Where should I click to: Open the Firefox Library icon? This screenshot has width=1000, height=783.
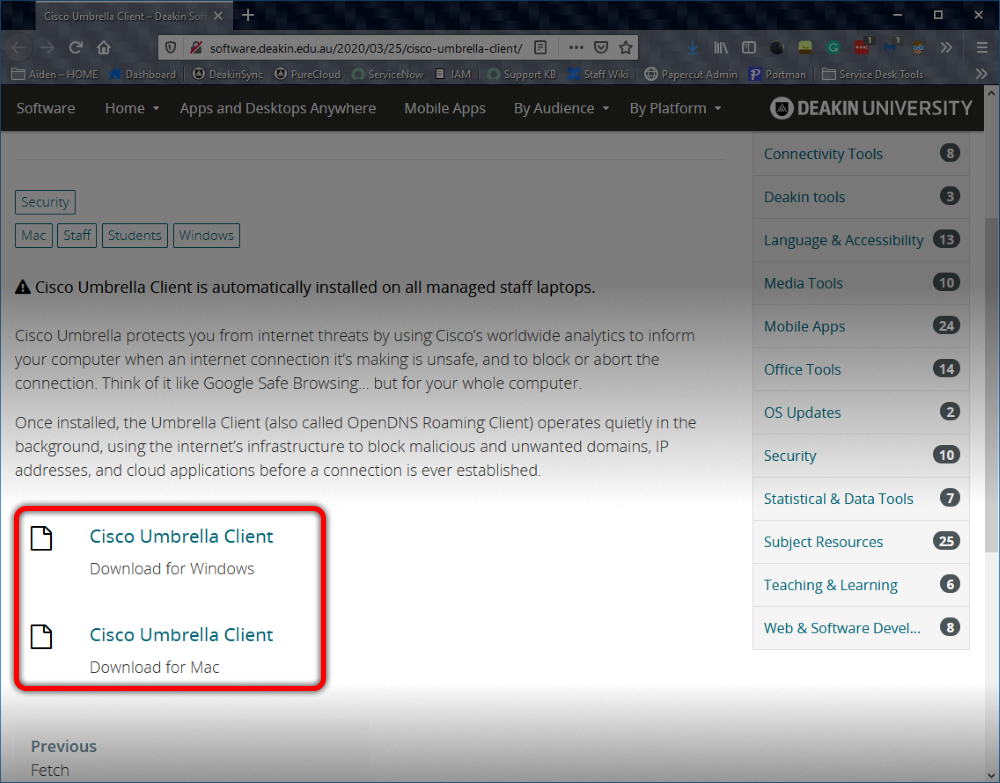pos(720,47)
